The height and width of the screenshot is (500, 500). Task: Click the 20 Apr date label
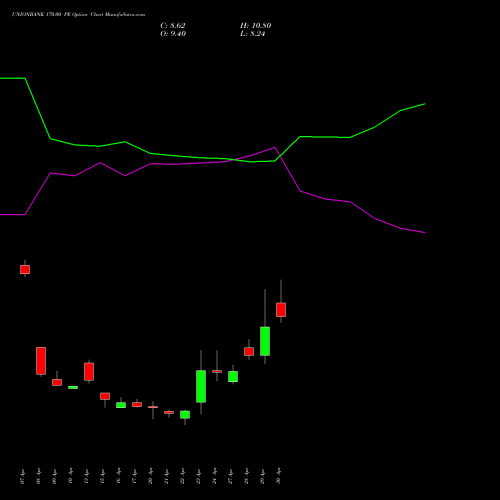(x=150, y=476)
